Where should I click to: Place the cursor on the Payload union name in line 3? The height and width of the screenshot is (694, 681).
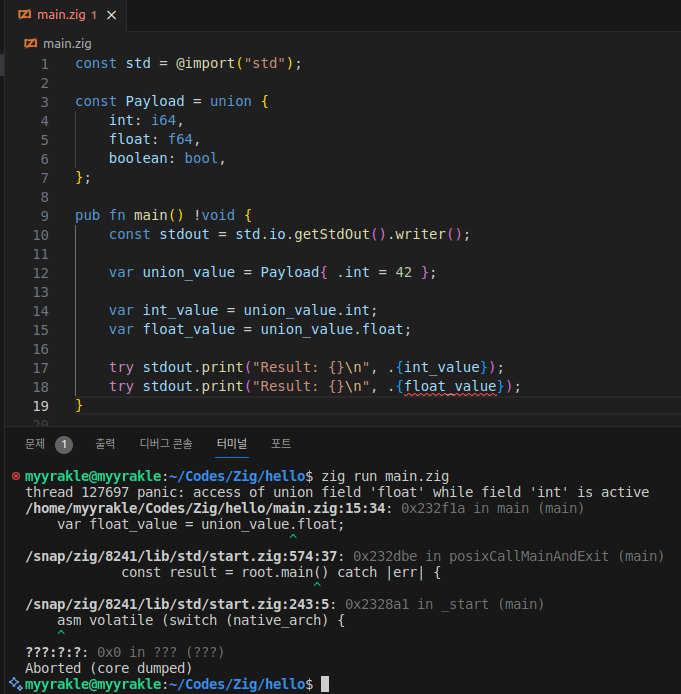(x=155, y=101)
